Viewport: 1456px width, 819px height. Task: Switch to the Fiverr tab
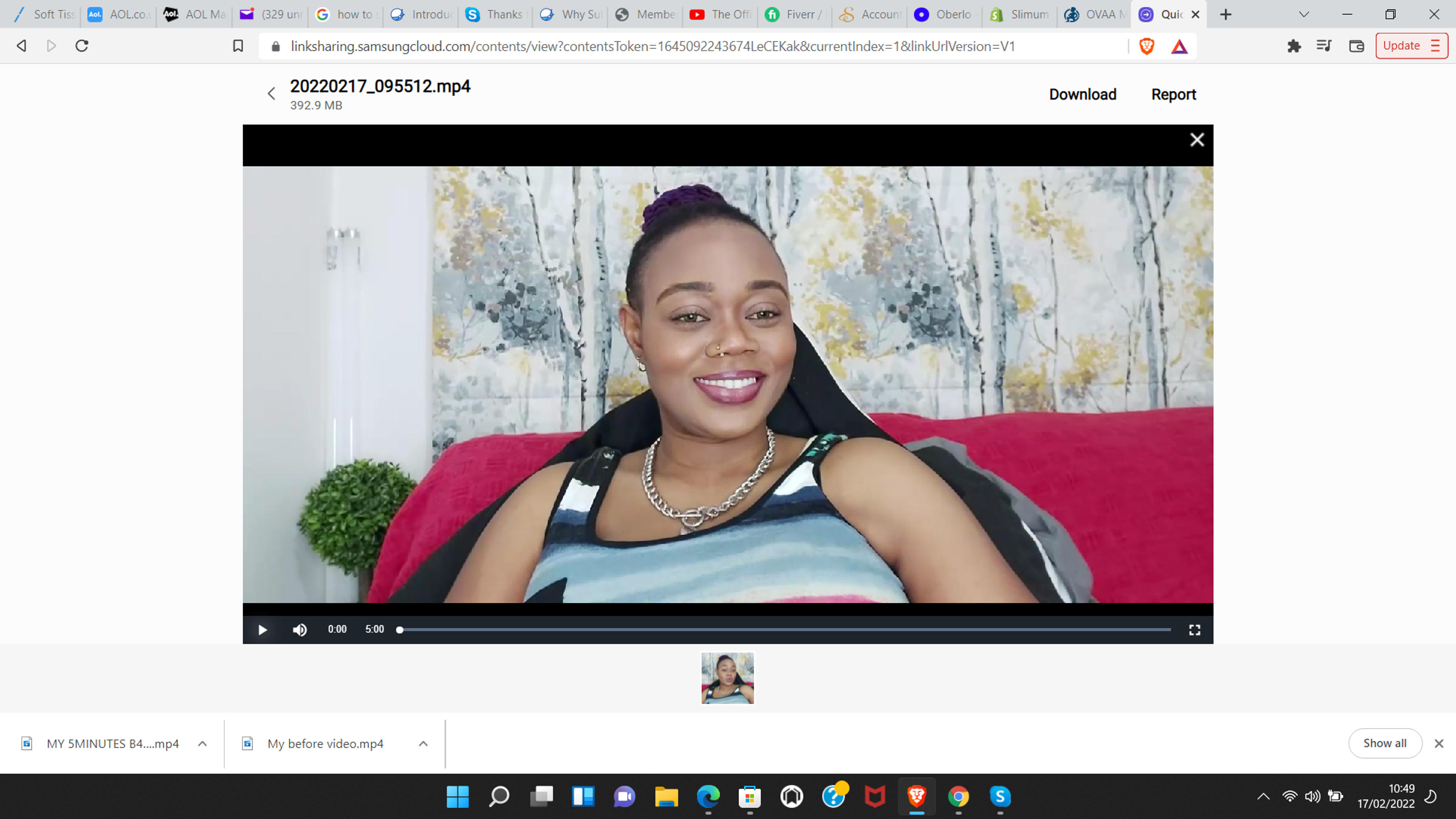point(795,14)
